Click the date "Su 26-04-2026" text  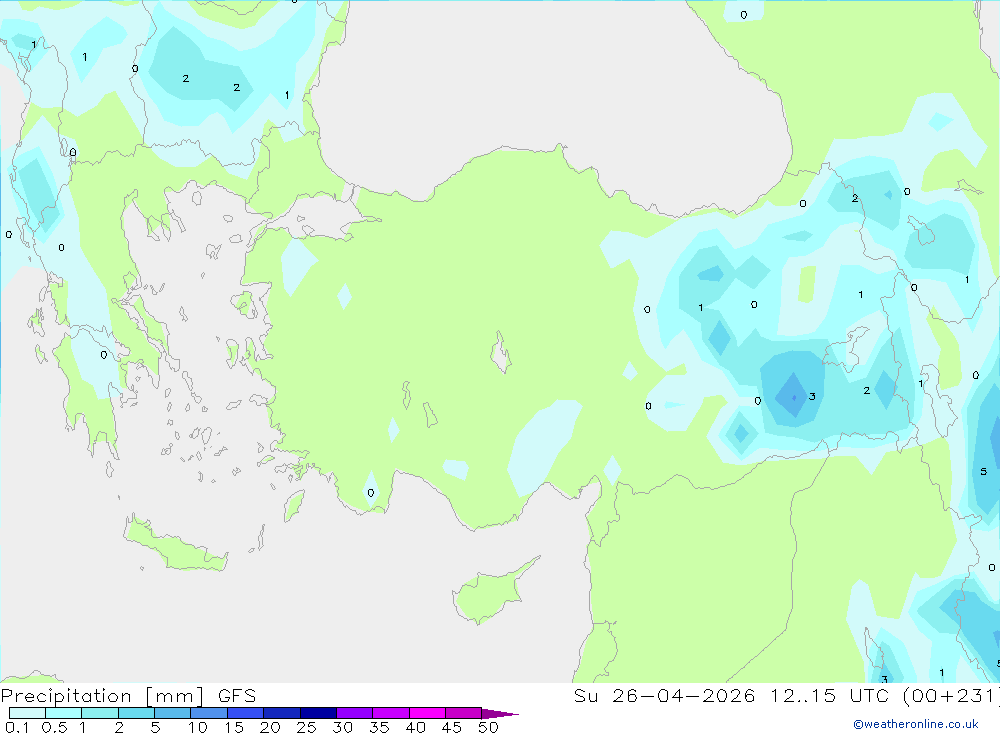coord(665,696)
